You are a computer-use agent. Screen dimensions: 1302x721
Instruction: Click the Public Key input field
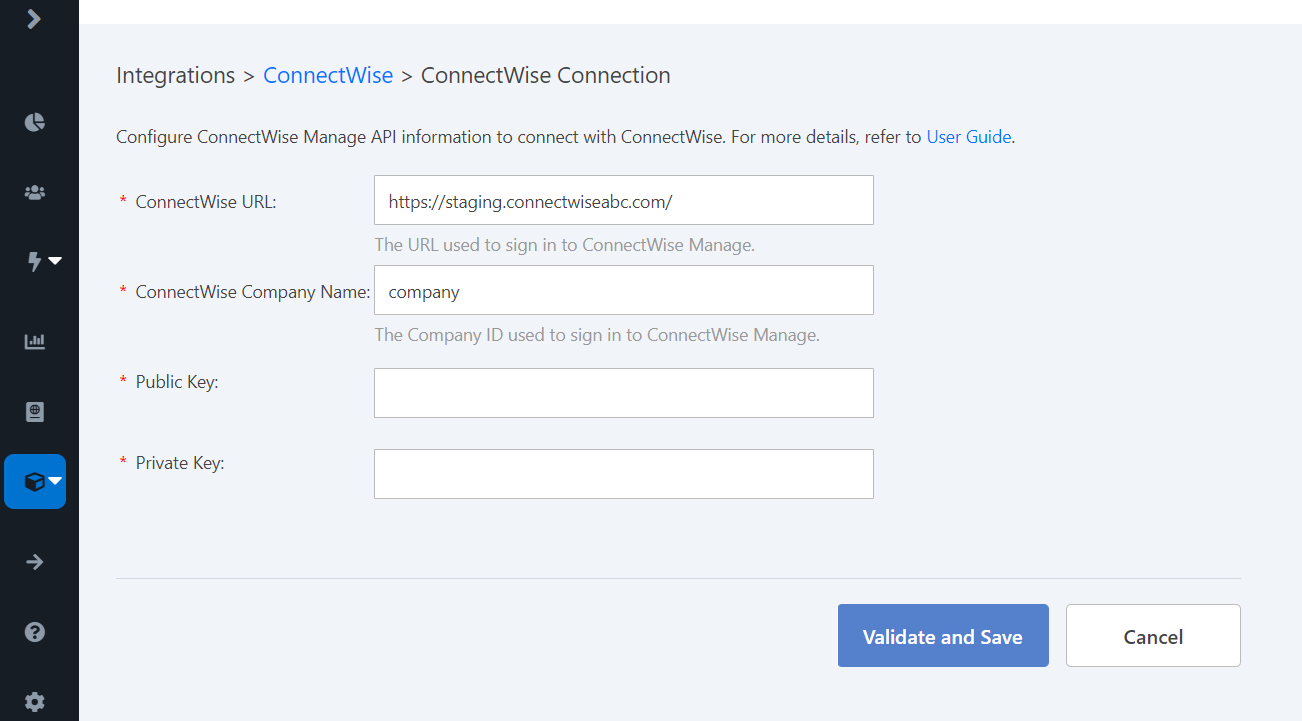click(x=623, y=392)
